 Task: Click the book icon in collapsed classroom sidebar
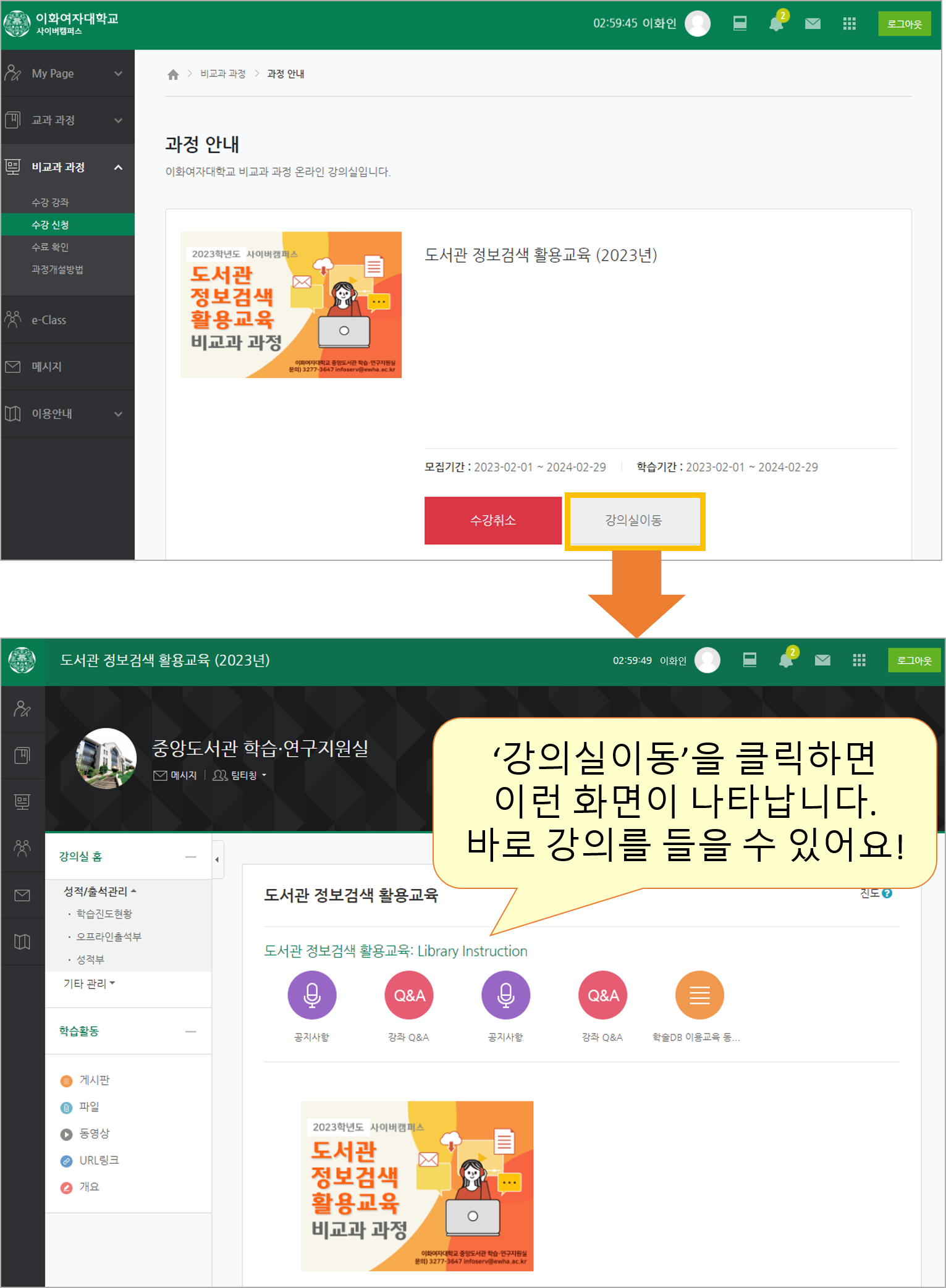[x=22, y=755]
